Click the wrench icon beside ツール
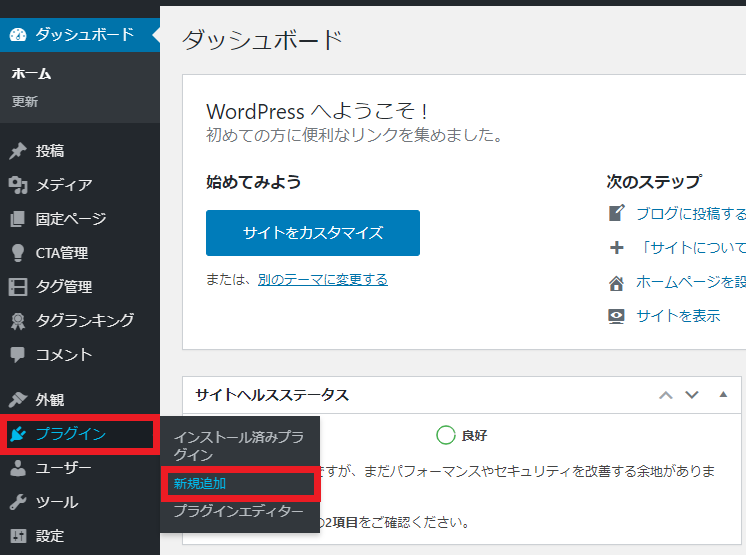This screenshot has width=746, height=555. pos(18,502)
